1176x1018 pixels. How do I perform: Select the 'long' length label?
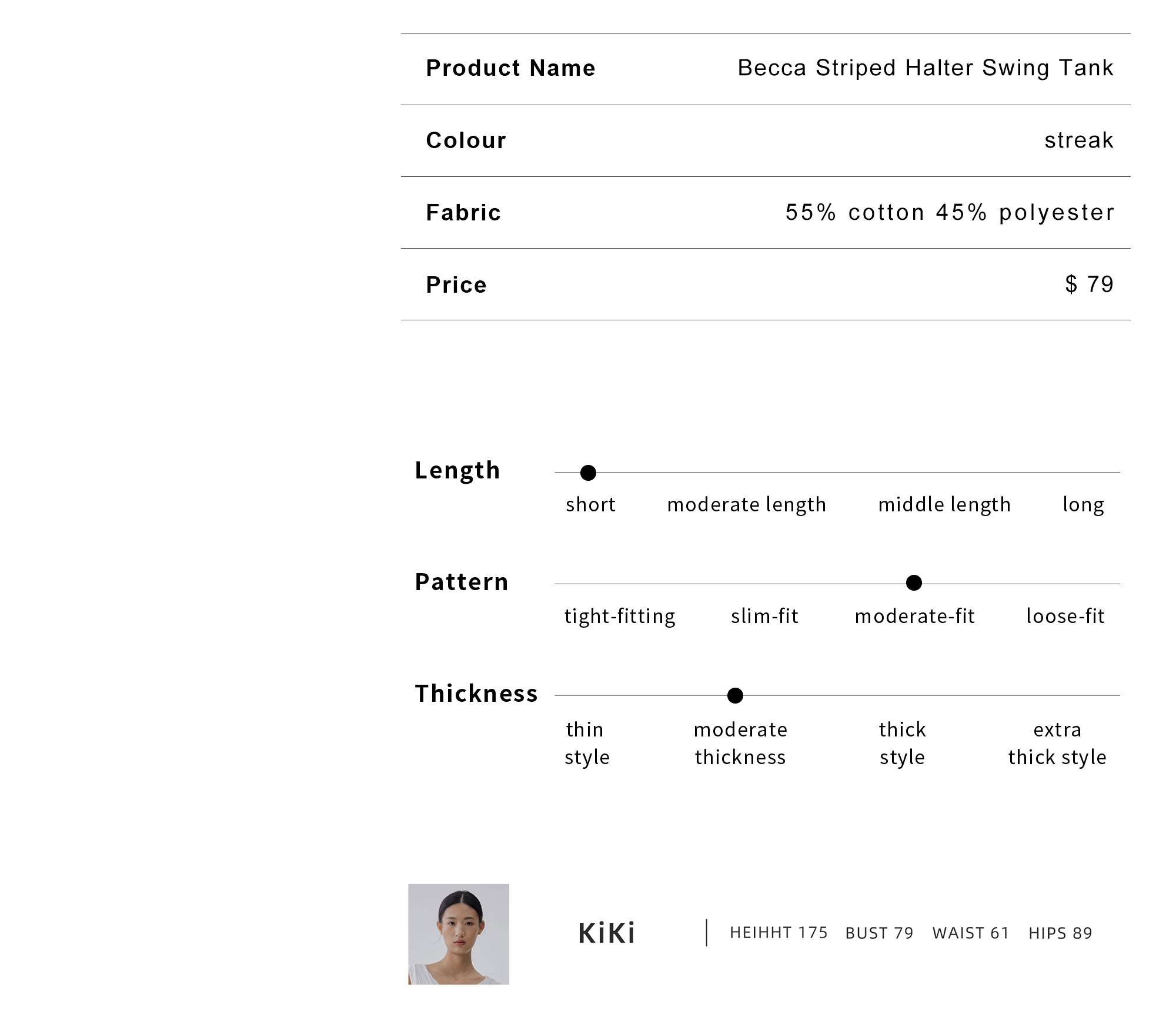(1083, 505)
